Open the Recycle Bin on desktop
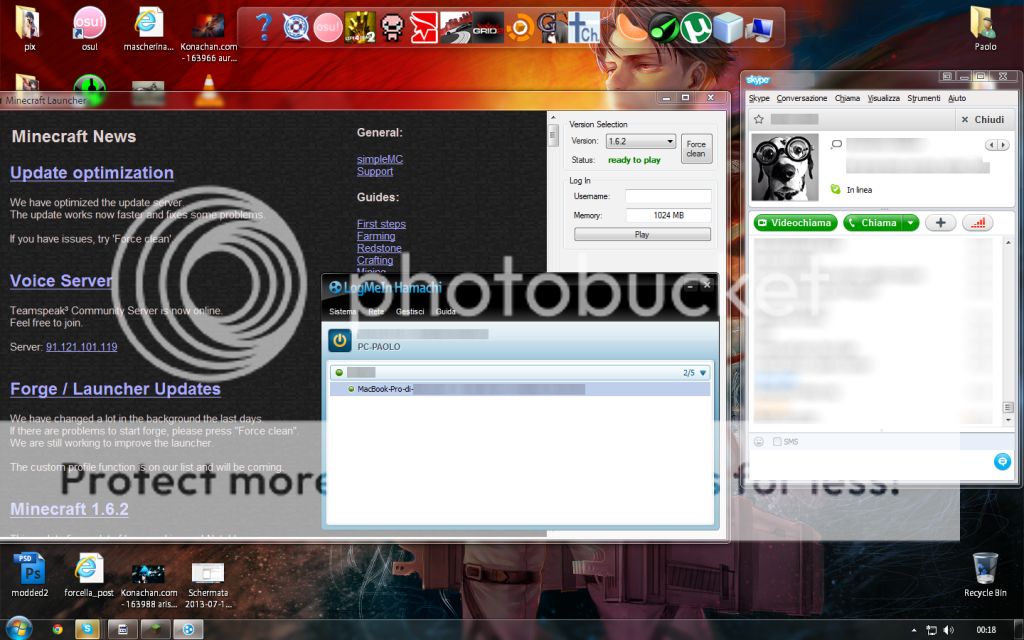This screenshot has width=1024, height=640. 984,568
